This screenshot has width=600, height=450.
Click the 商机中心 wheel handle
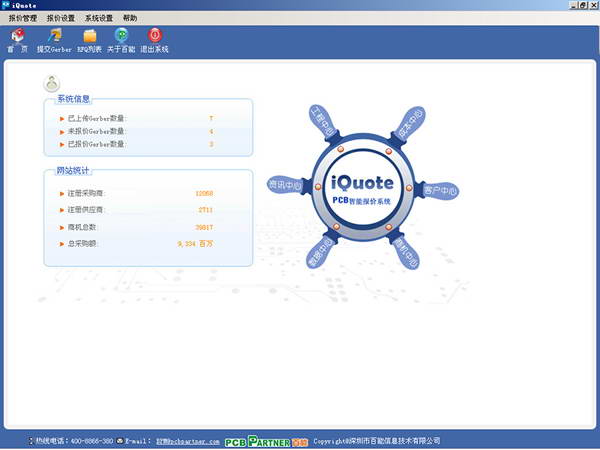click(404, 253)
